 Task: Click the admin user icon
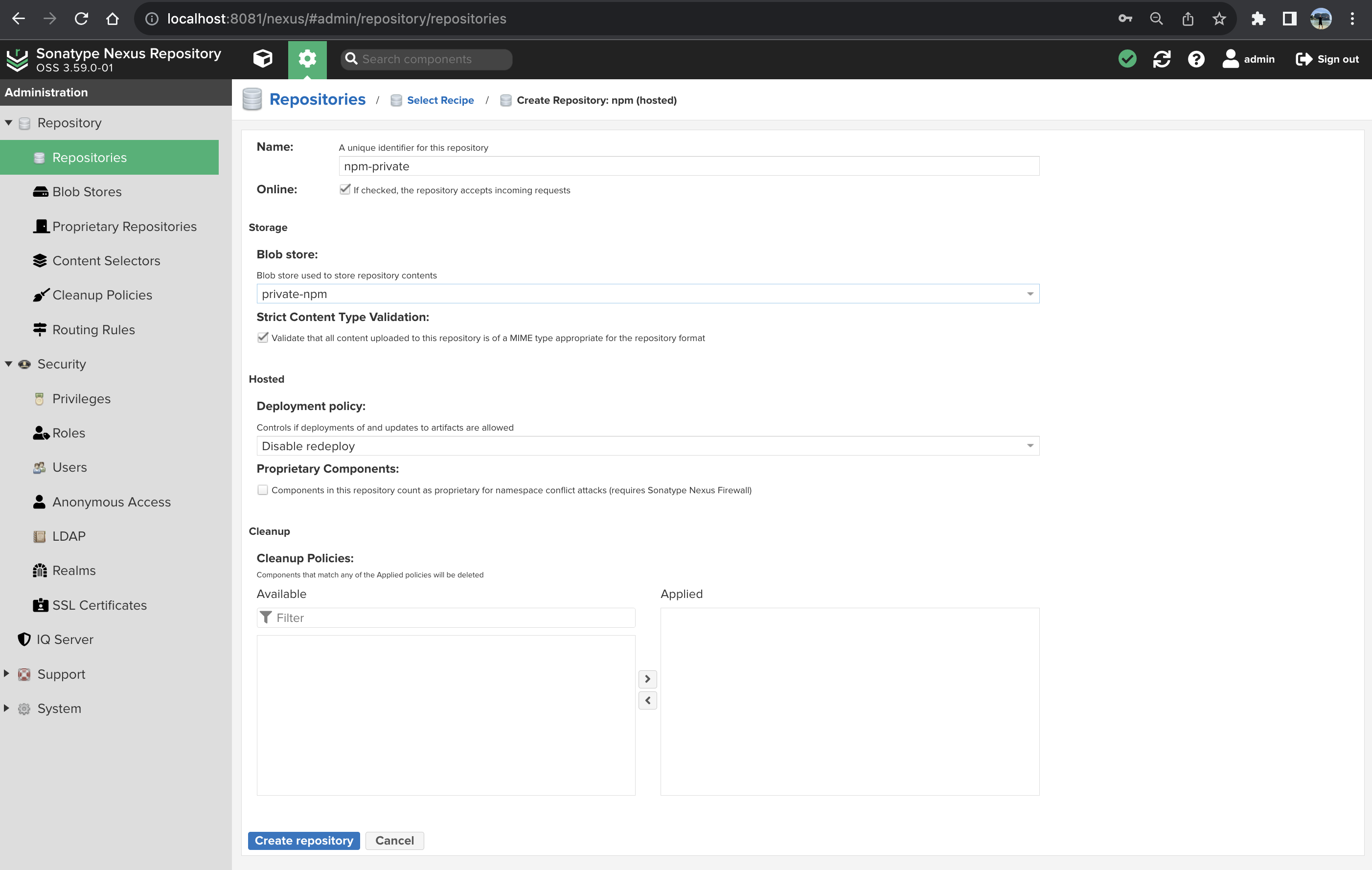[x=1230, y=59]
